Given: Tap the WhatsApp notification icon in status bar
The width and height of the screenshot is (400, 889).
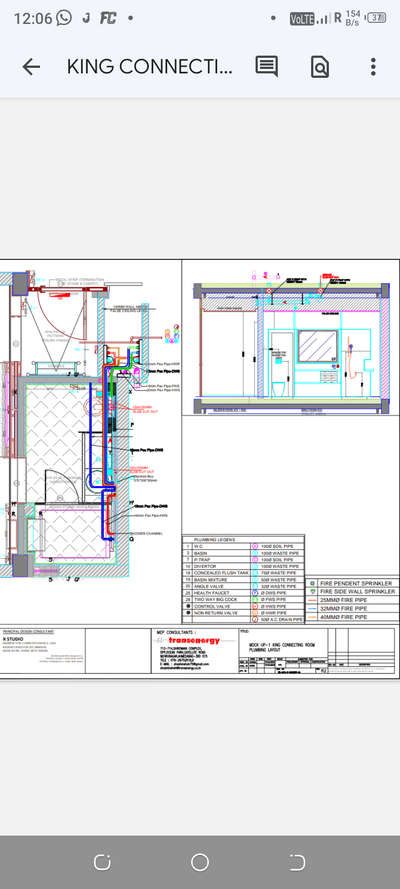Looking at the screenshot, I should pos(64,18).
